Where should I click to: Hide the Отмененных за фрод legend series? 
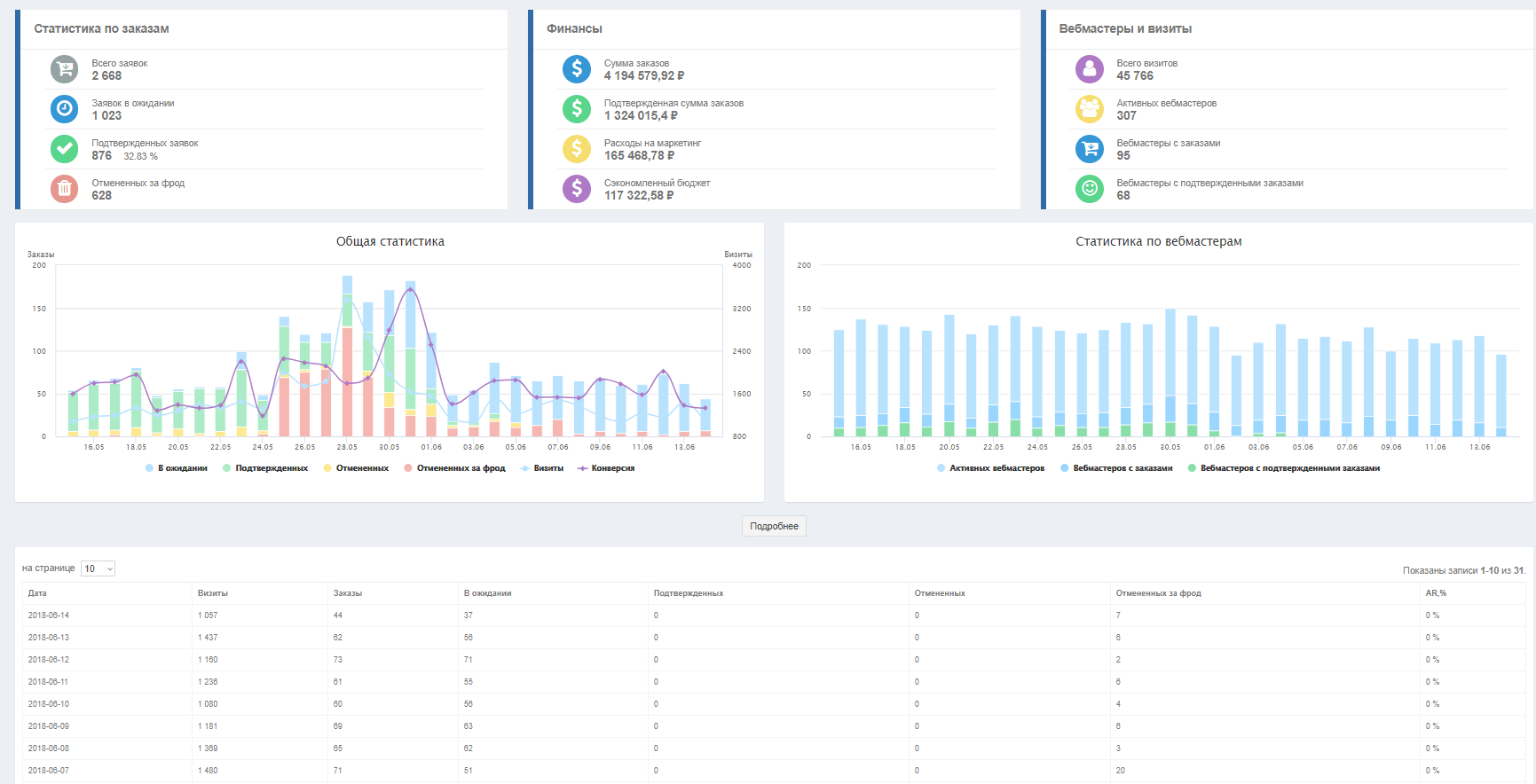pyautogui.click(x=460, y=468)
